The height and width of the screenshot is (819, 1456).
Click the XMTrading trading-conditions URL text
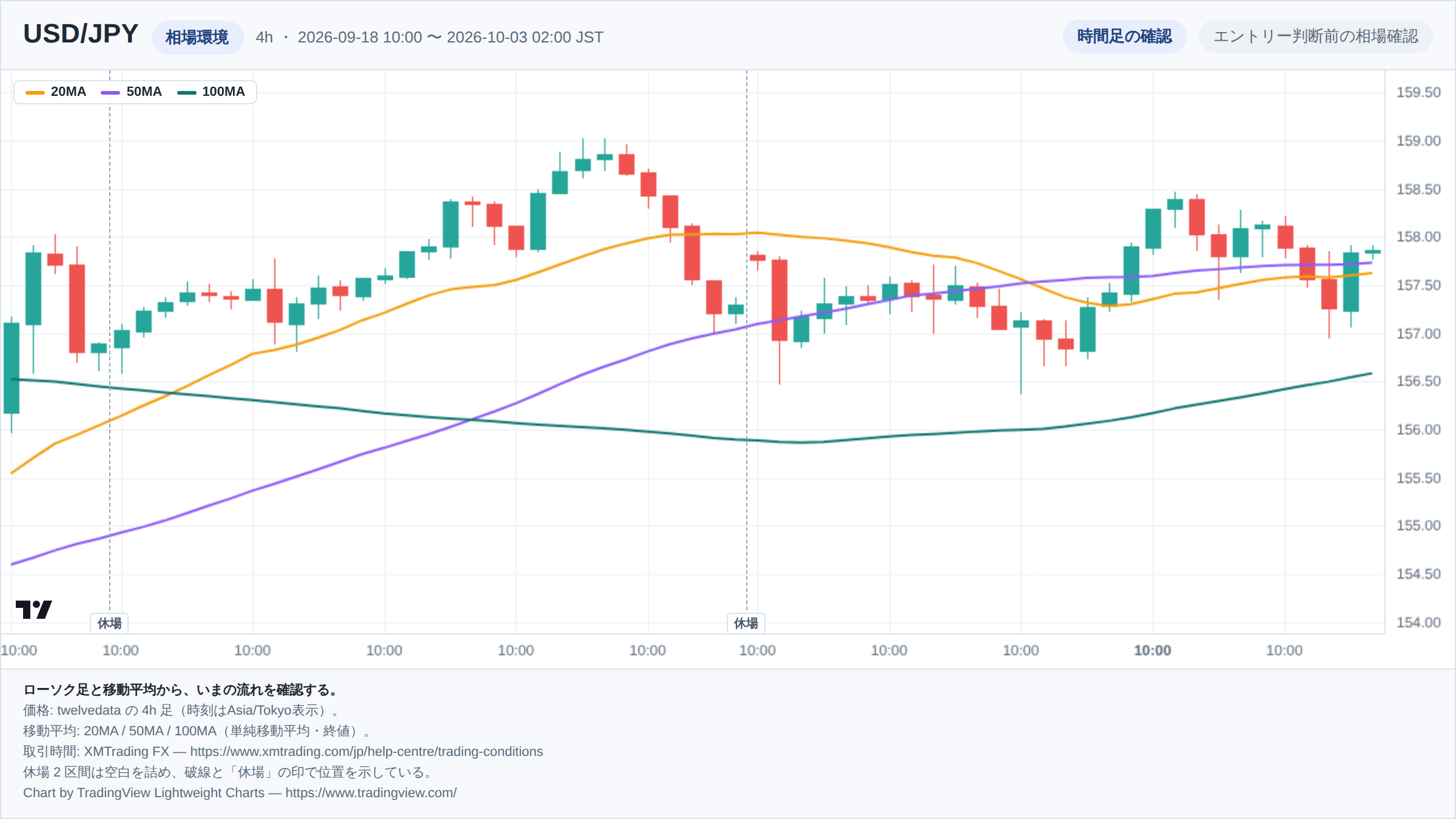coord(366,751)
